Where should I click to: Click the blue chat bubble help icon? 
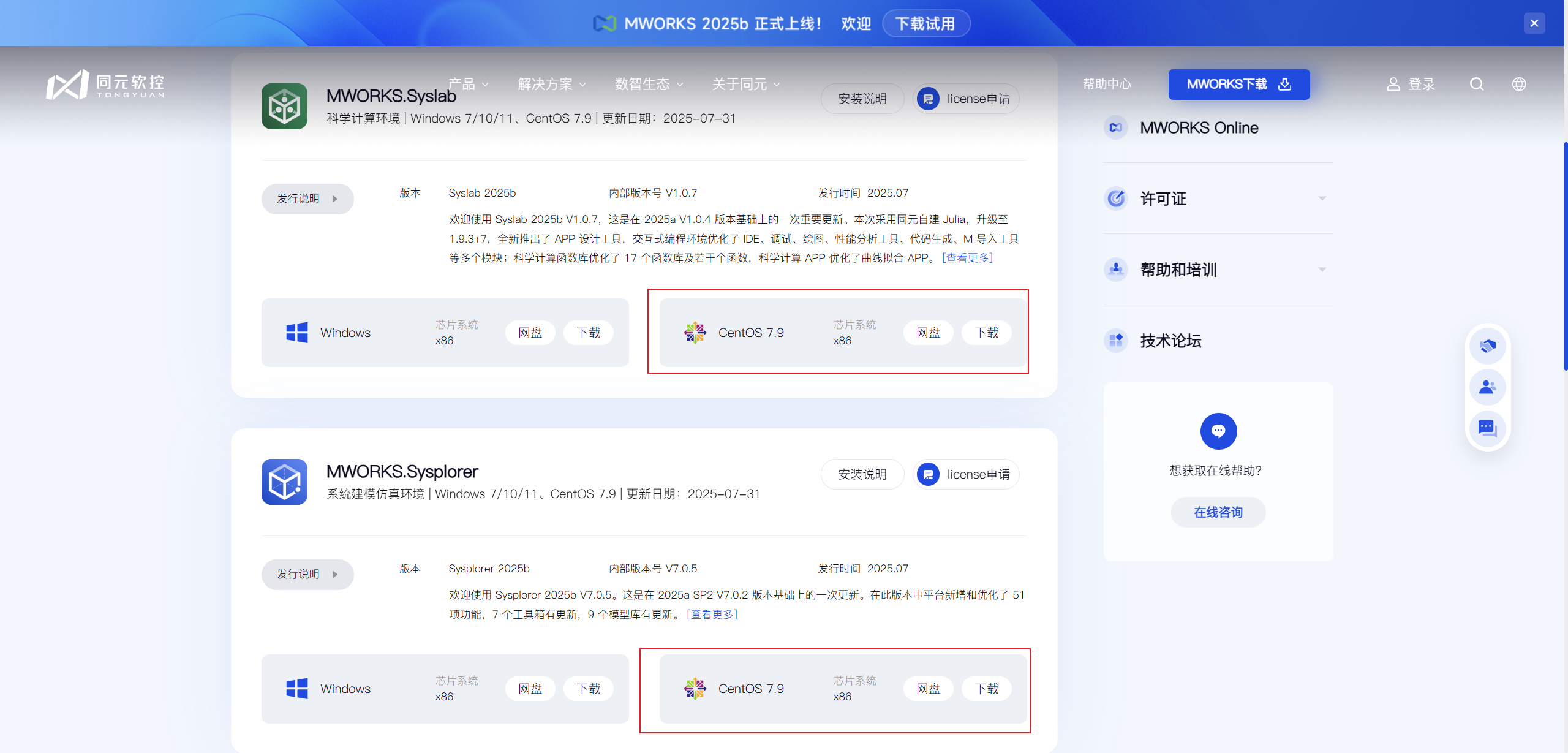tap(1218, 431)
